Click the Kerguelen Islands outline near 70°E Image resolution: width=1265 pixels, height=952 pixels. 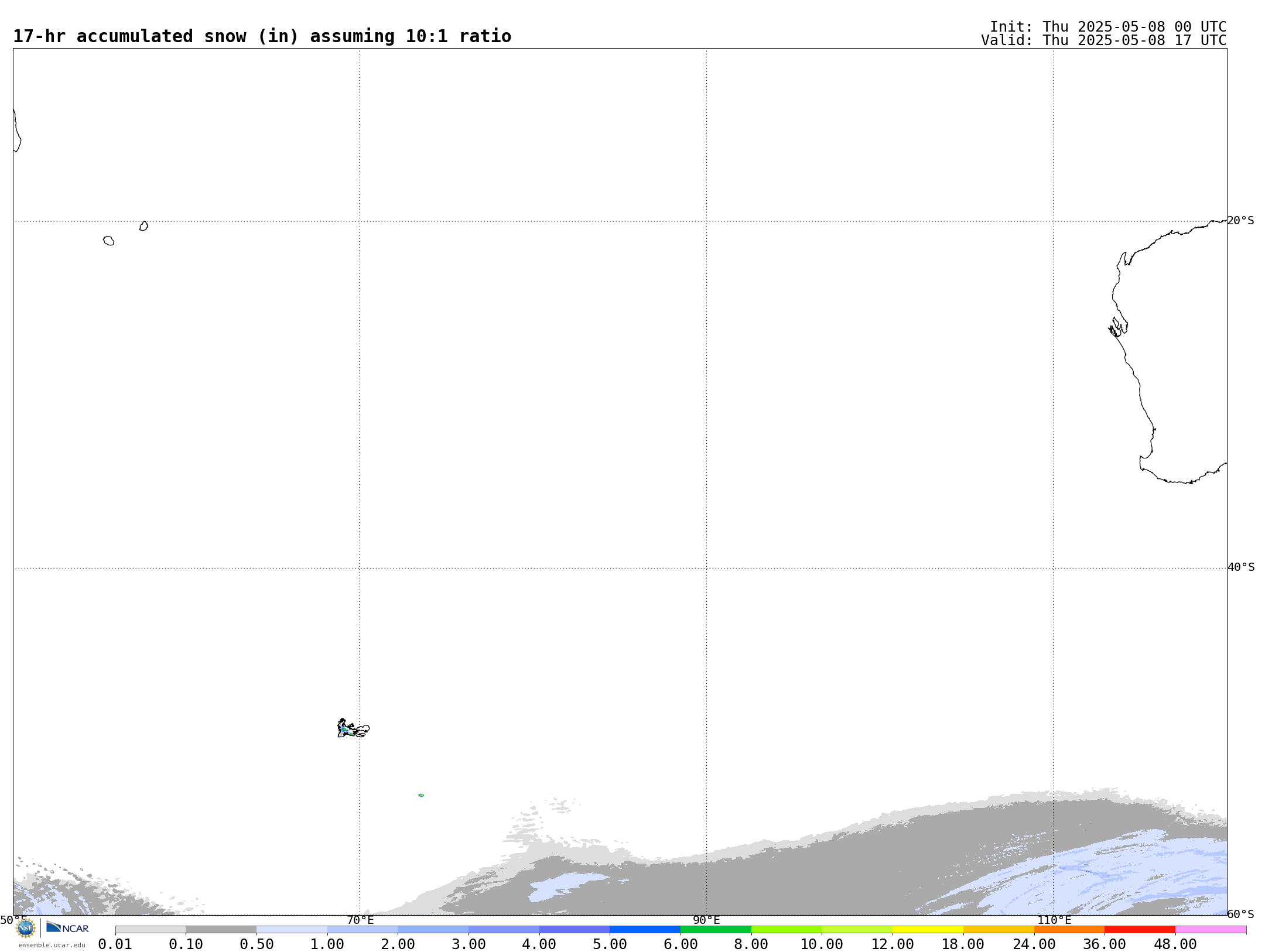pyautogui.click(x=353, y=728)
